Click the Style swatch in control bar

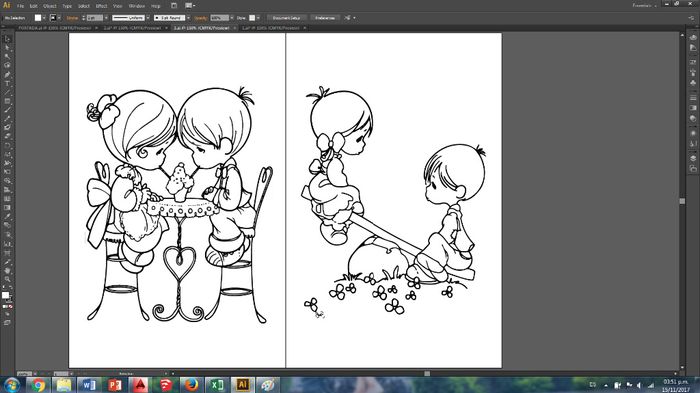(252, 18)
